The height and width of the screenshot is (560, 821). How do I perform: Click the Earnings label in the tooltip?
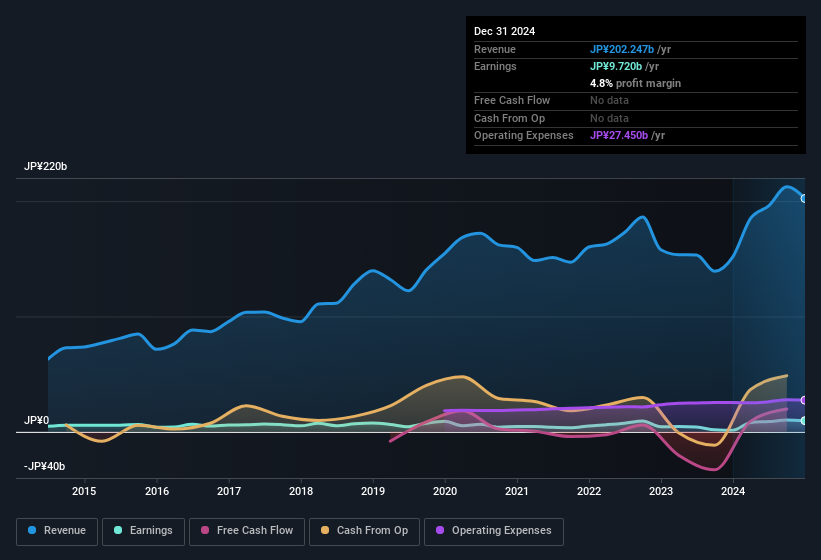point(495,66)
